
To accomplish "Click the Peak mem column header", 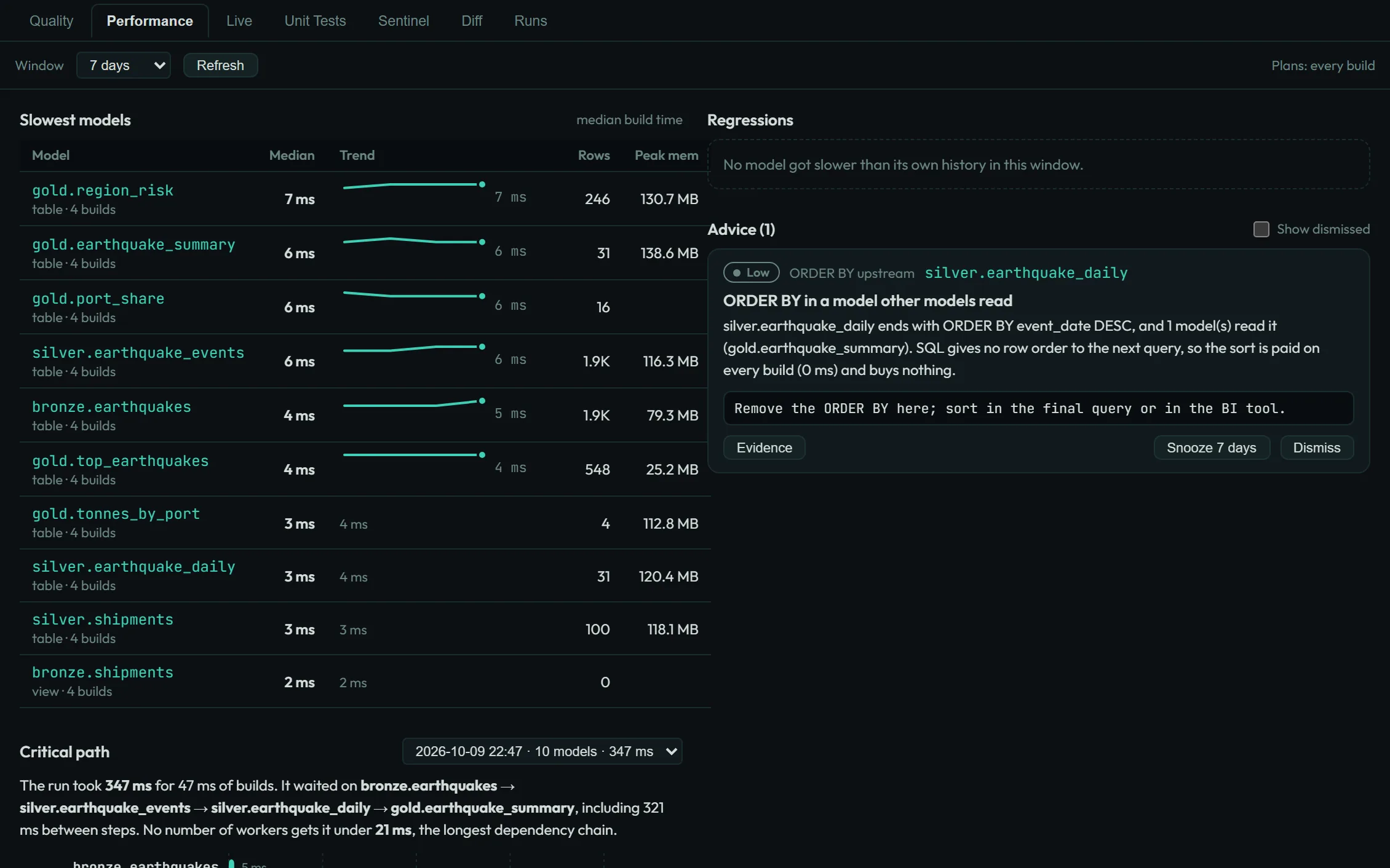I will point(666,156).
